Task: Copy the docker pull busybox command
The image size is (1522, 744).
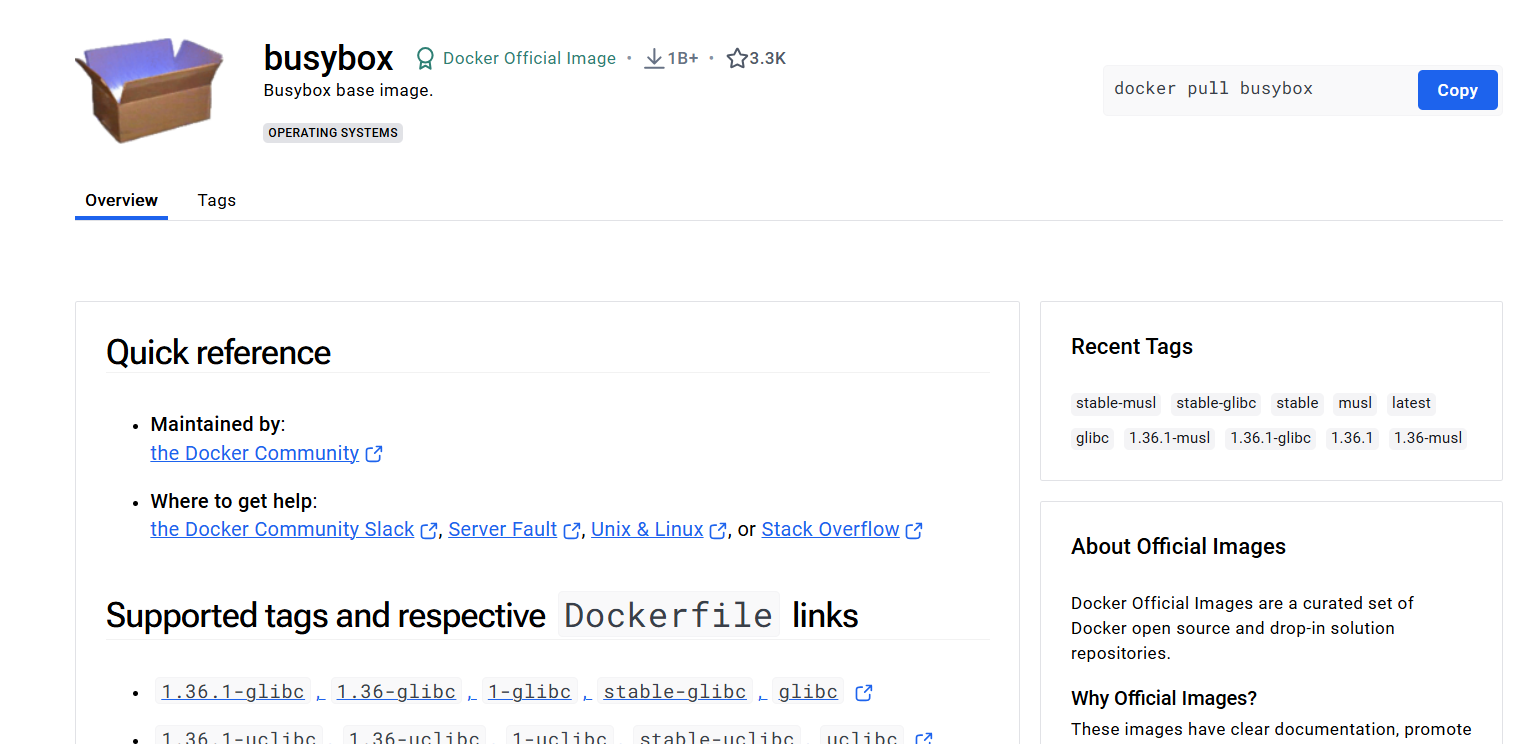Action: [x=1457, y=89]
